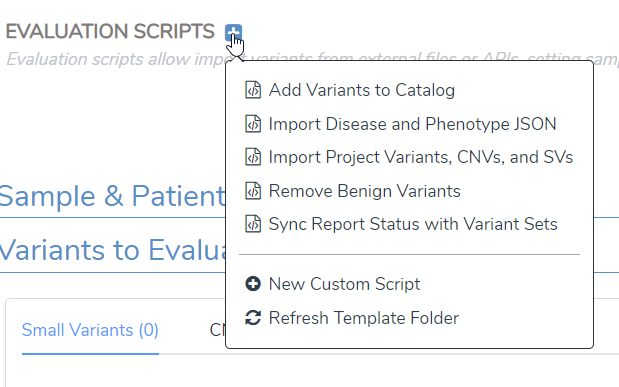The height and width of the screenshot is (387, 619).
Task: Click the script icon beside Import Disease and Phenotype JSON
Action: (253, 124)
